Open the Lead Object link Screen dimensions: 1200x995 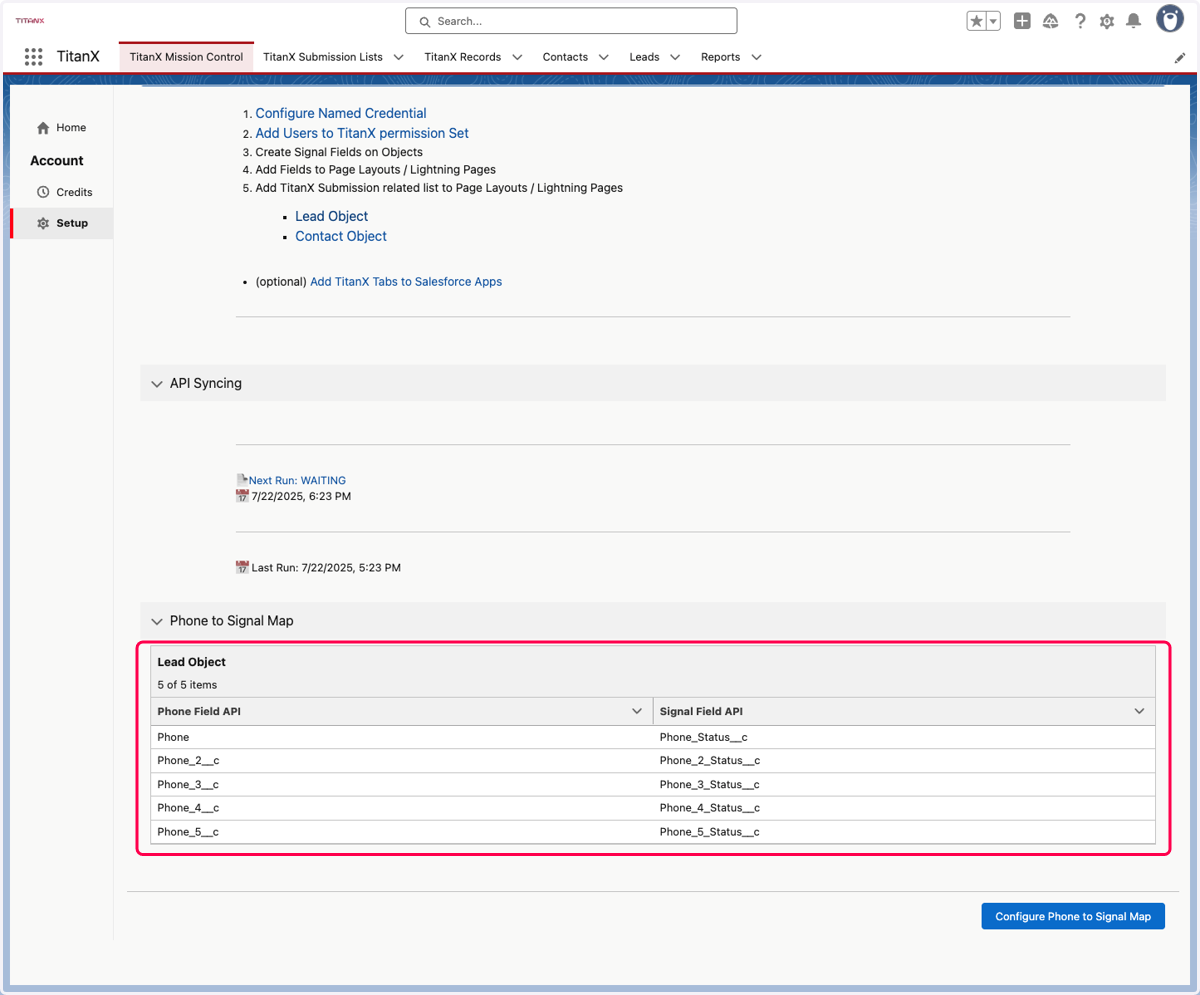click(331, 216)
